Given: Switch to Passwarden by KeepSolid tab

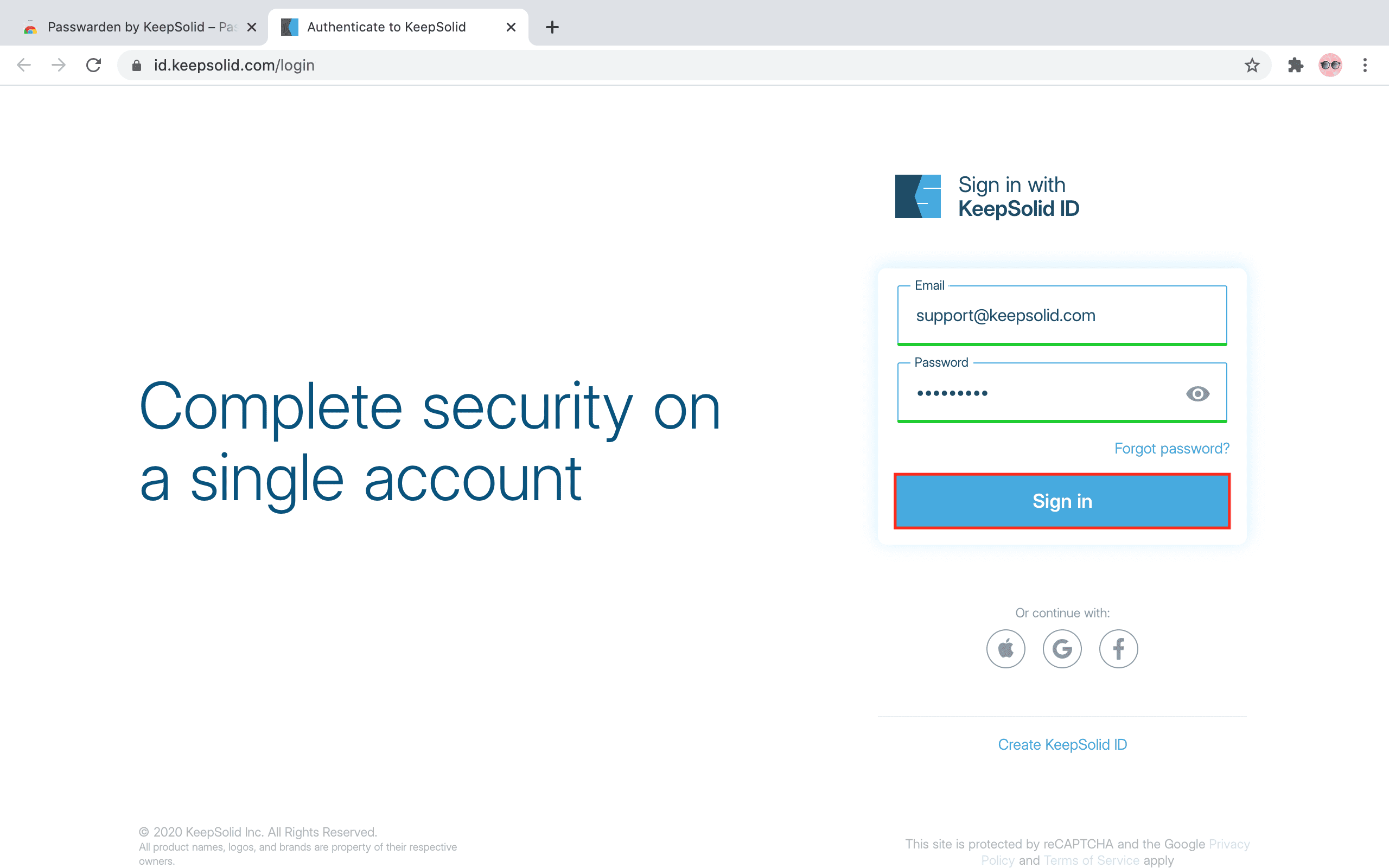Looking at the screenshot, I should point(132,27).
